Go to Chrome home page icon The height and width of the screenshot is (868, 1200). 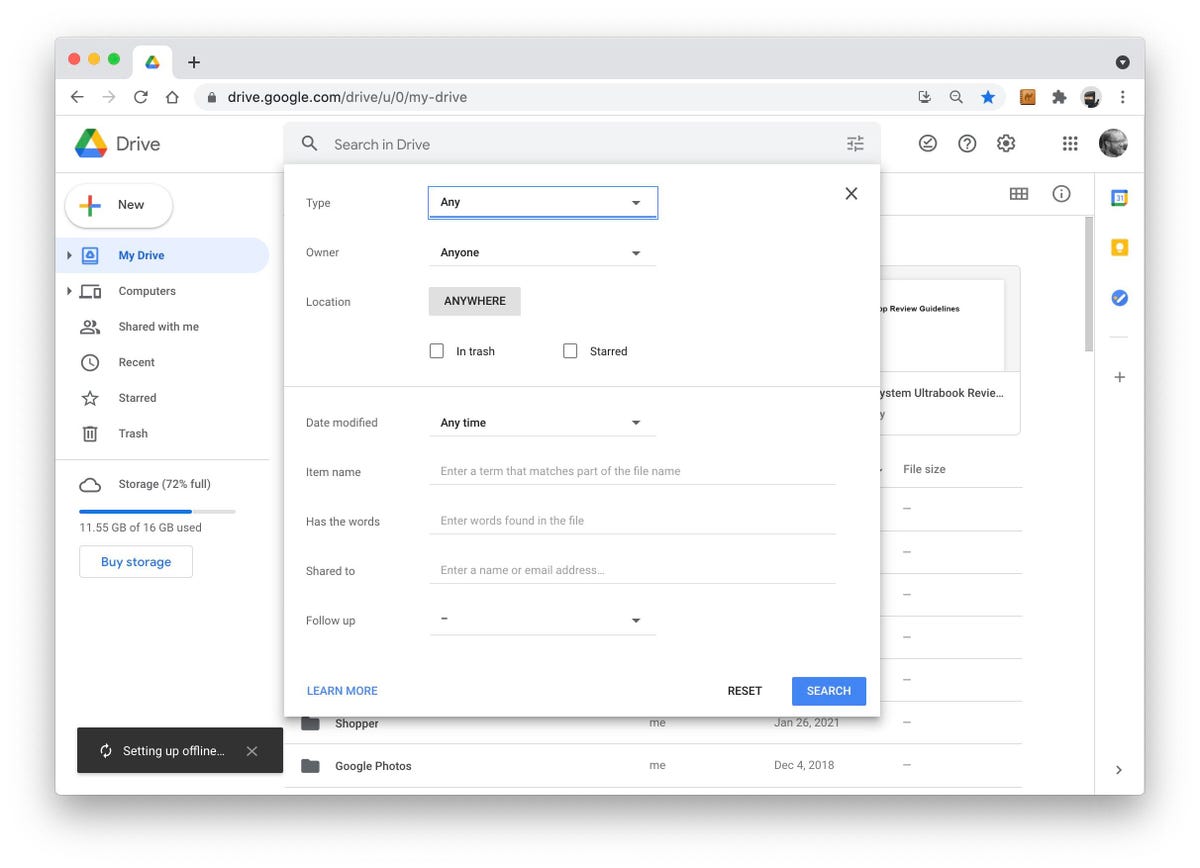(x=172, y=97)
